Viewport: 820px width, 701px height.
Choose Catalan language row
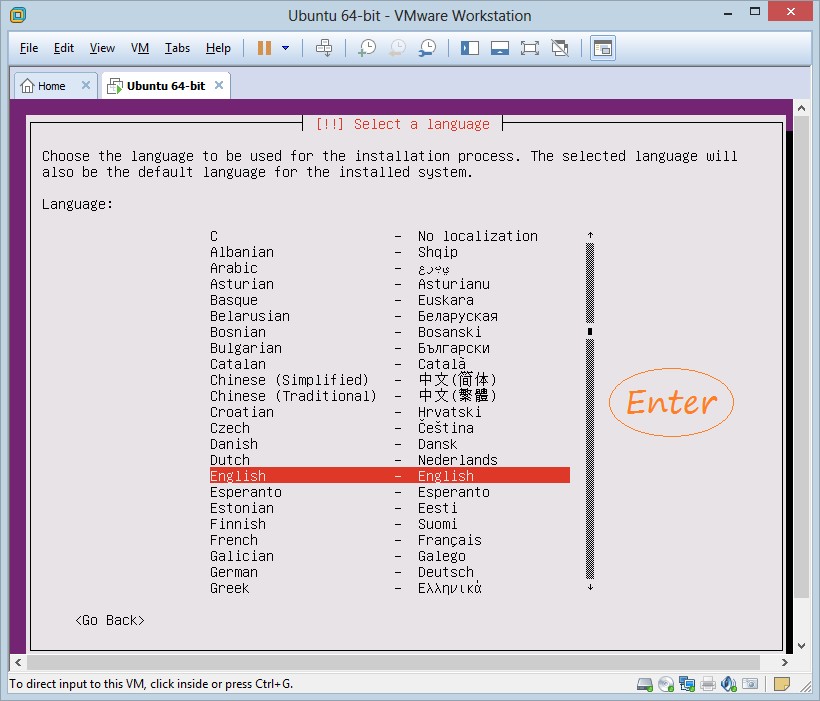coord(390,364)
